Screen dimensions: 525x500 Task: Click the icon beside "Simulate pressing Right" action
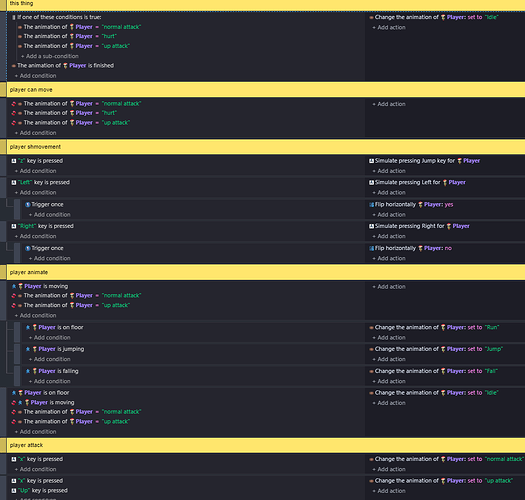371,226
